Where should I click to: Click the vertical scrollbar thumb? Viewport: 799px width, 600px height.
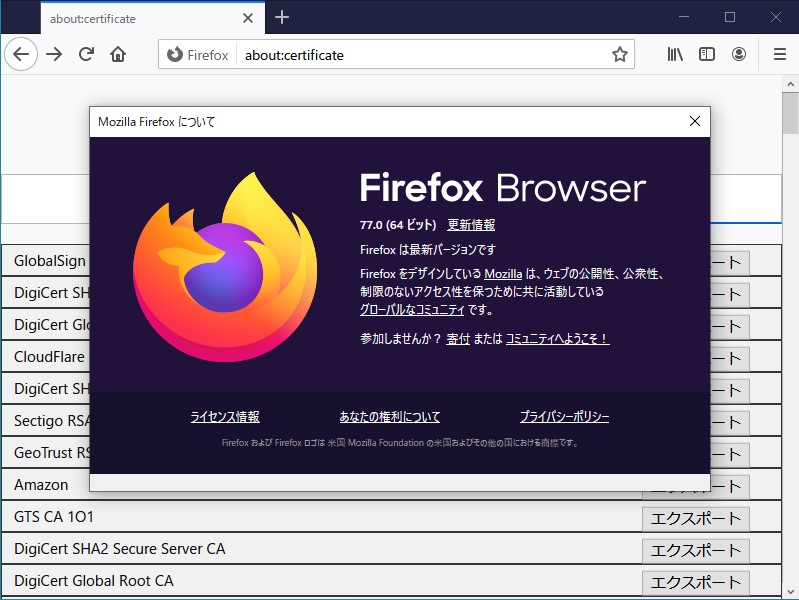pyautogui.click(x=790, y=113)
